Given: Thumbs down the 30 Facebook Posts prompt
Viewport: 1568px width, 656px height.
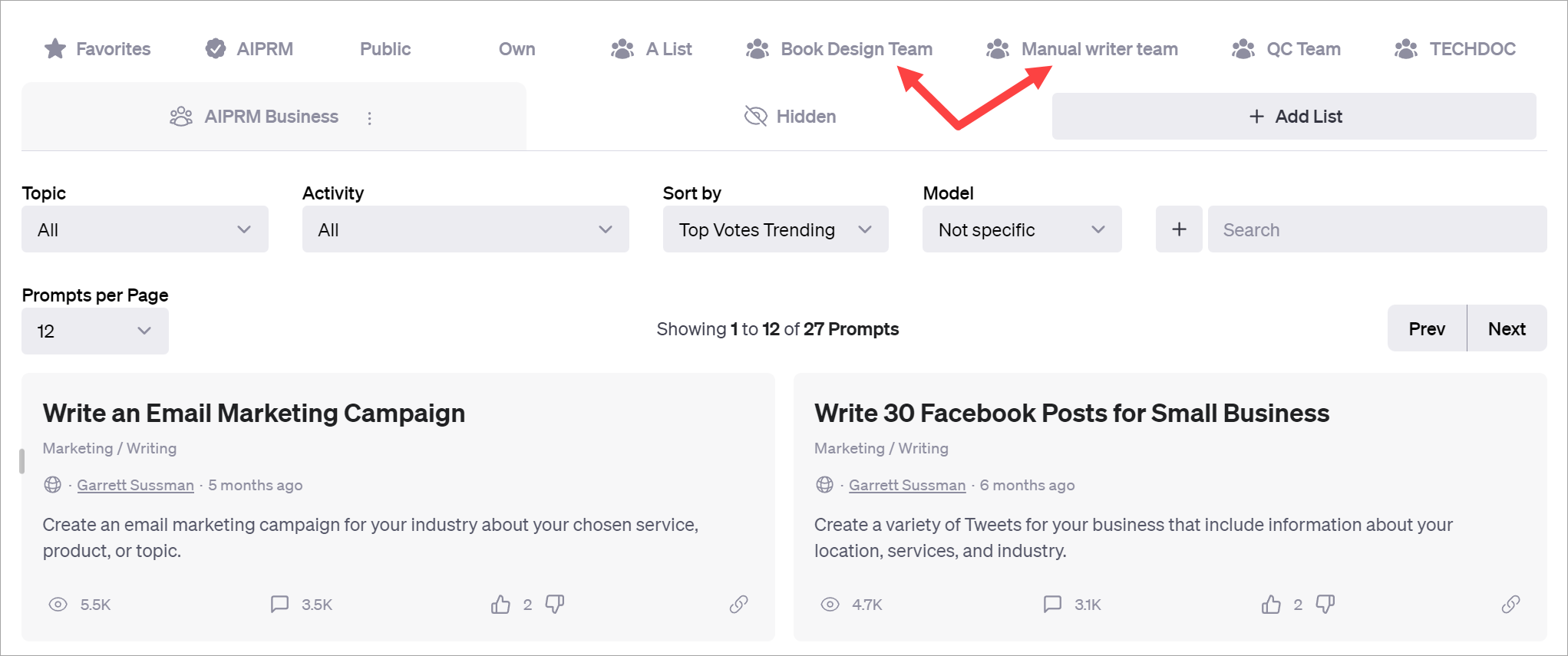Looking at the screenshot, I should point(1325,605).
